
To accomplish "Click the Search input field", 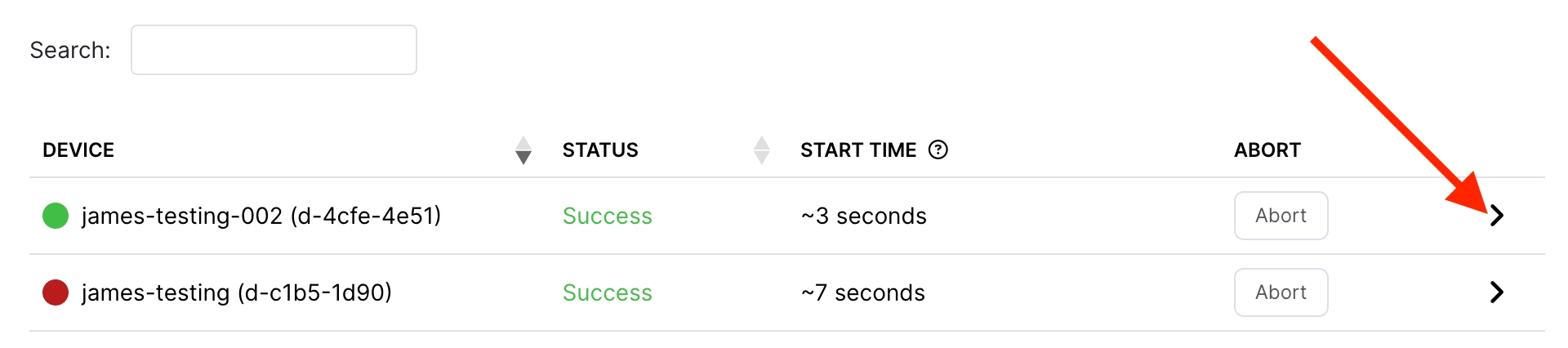I will pyautogui.click(x=274, y=50).
